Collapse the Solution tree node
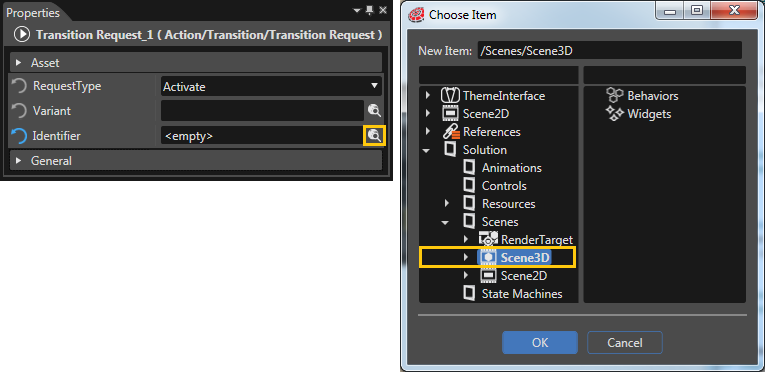766x373 pixels. (426, 150)
